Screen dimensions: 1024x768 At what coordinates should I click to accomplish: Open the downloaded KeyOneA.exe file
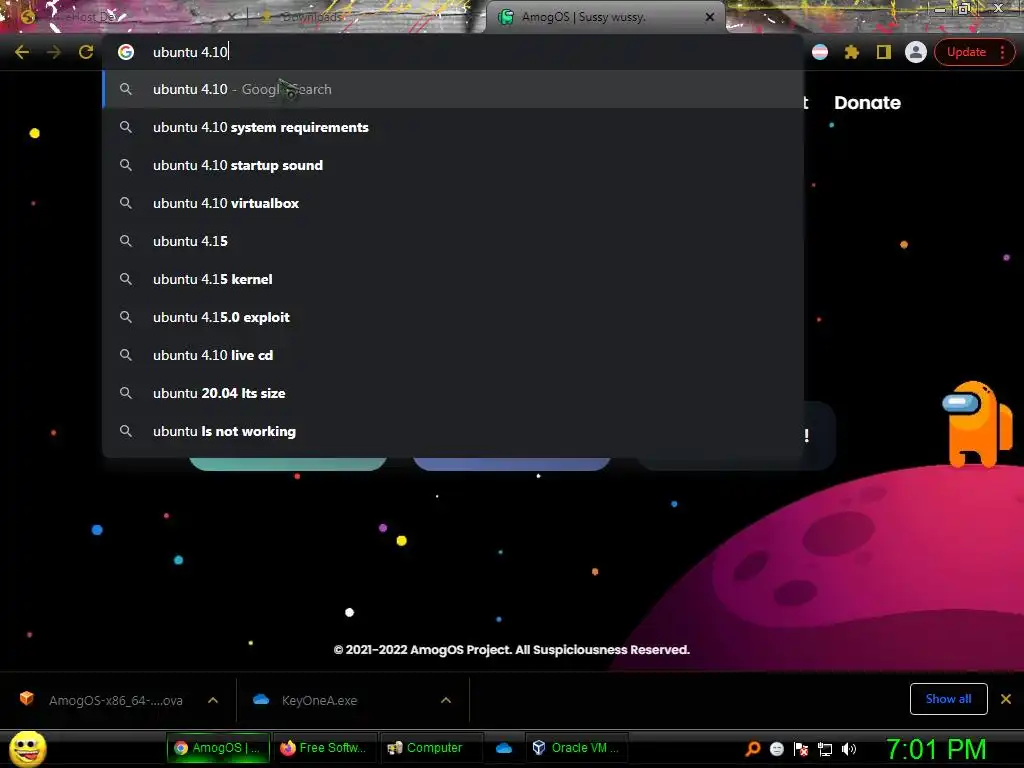pos(319,700)
